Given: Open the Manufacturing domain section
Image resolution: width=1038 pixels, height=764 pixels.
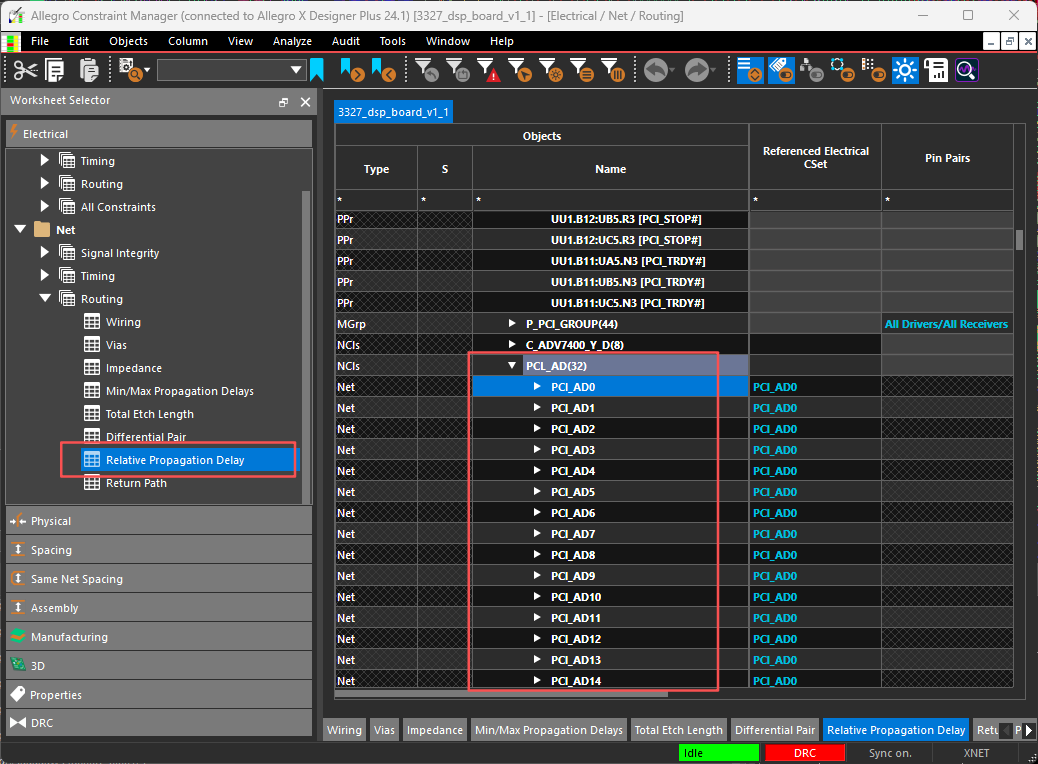Looking at the screenshot, I should click(69, 637).
